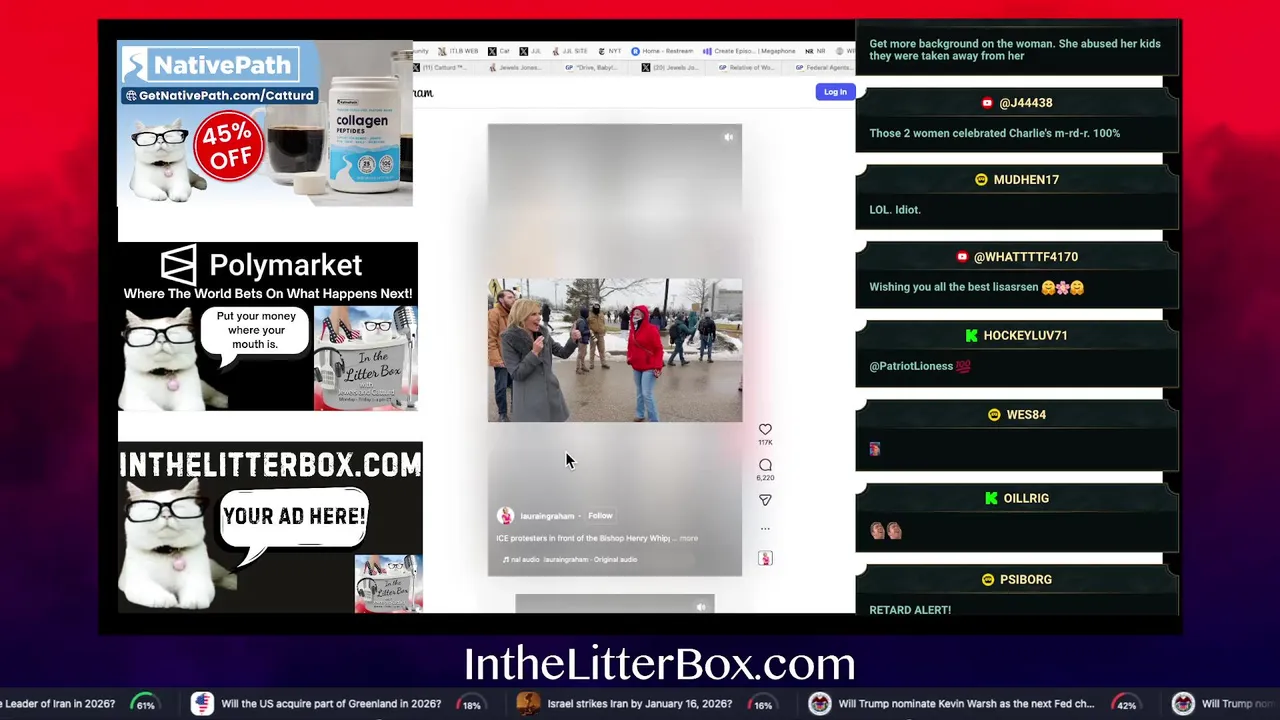This screenshot has width=1280, height=720.
Task: Click the NativePath collagen ad banner
Action: coord(265,123)
